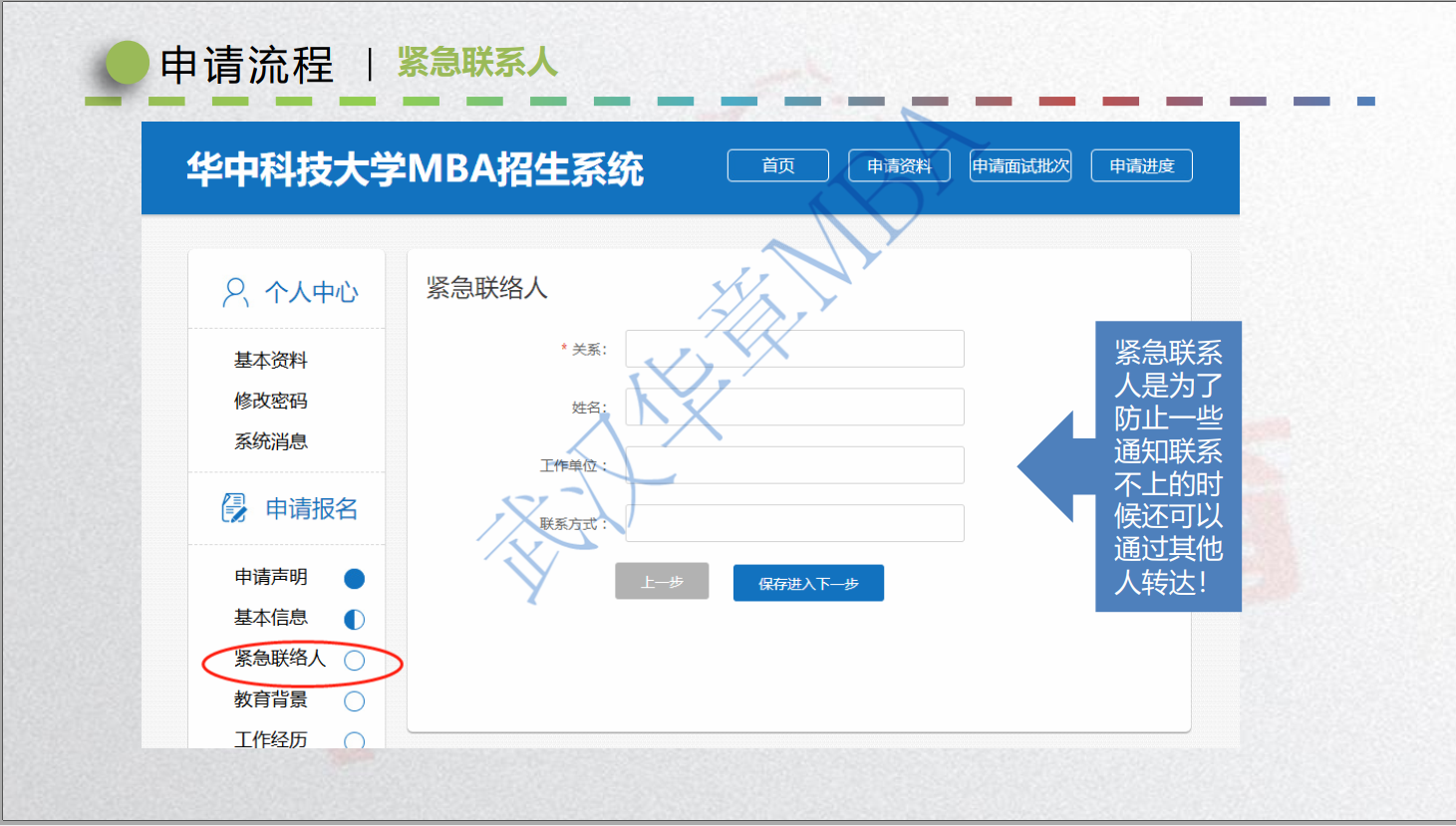Click the 紧急联络人 form heading

[x=486, y=288]
